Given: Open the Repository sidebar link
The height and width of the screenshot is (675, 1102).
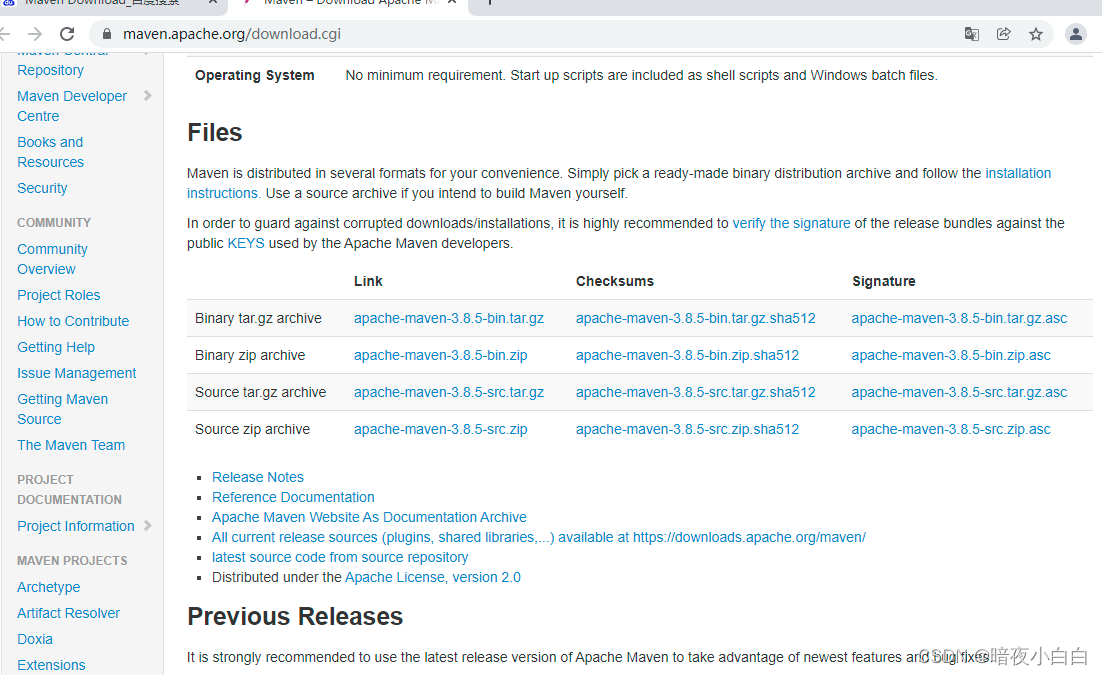Looking at the screenshot, I should pyautogui.click(x=51, y=70).
